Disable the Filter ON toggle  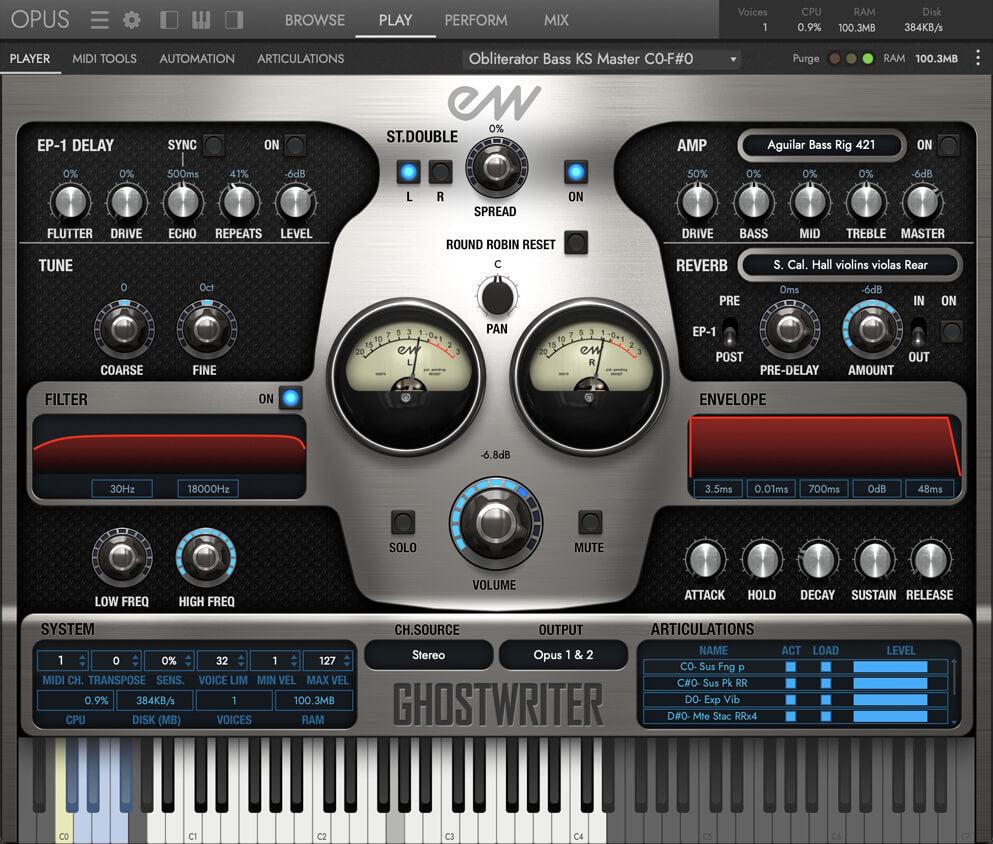(290, 399)
